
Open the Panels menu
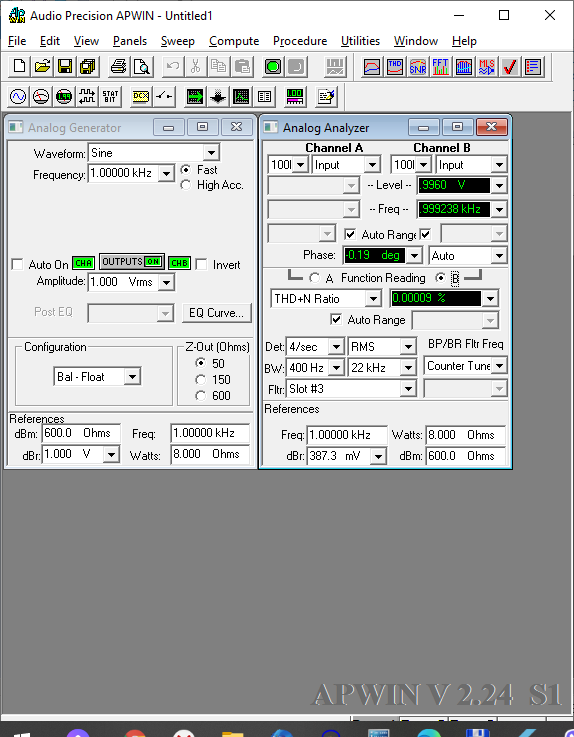pyautogui.click(x=130, y=41)
